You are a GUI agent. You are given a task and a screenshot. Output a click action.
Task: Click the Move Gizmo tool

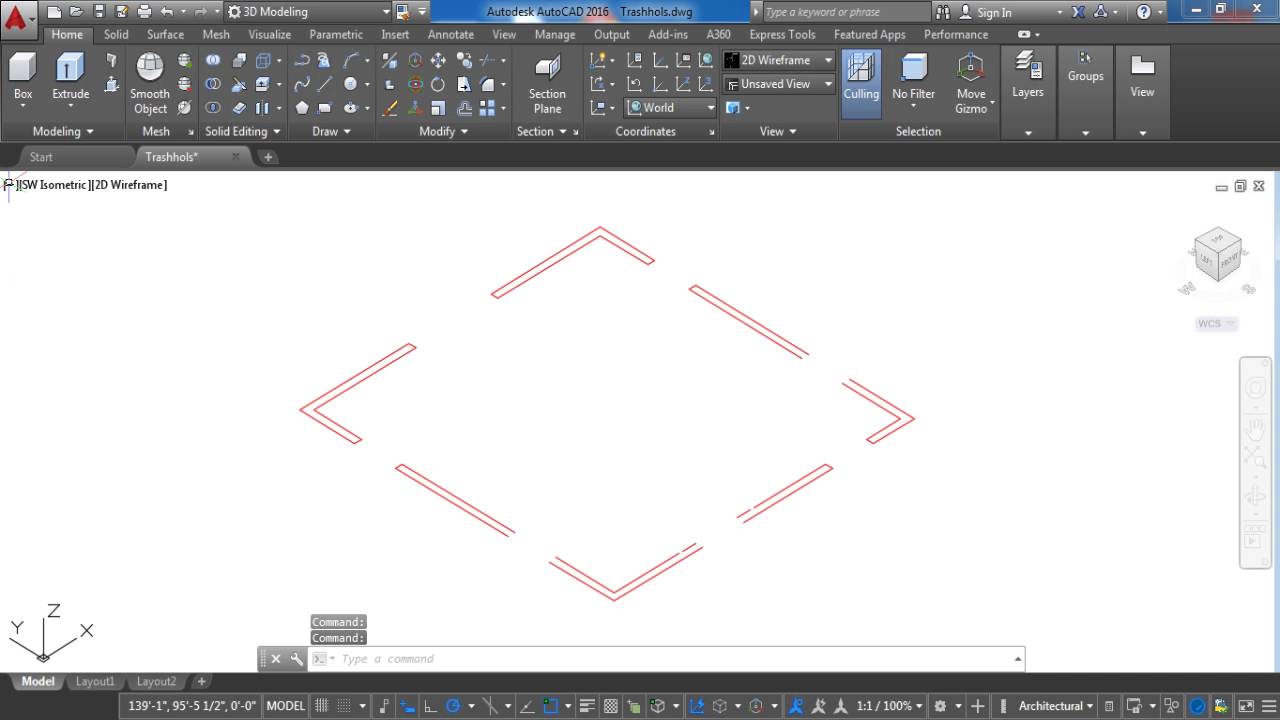click(970, 84)
